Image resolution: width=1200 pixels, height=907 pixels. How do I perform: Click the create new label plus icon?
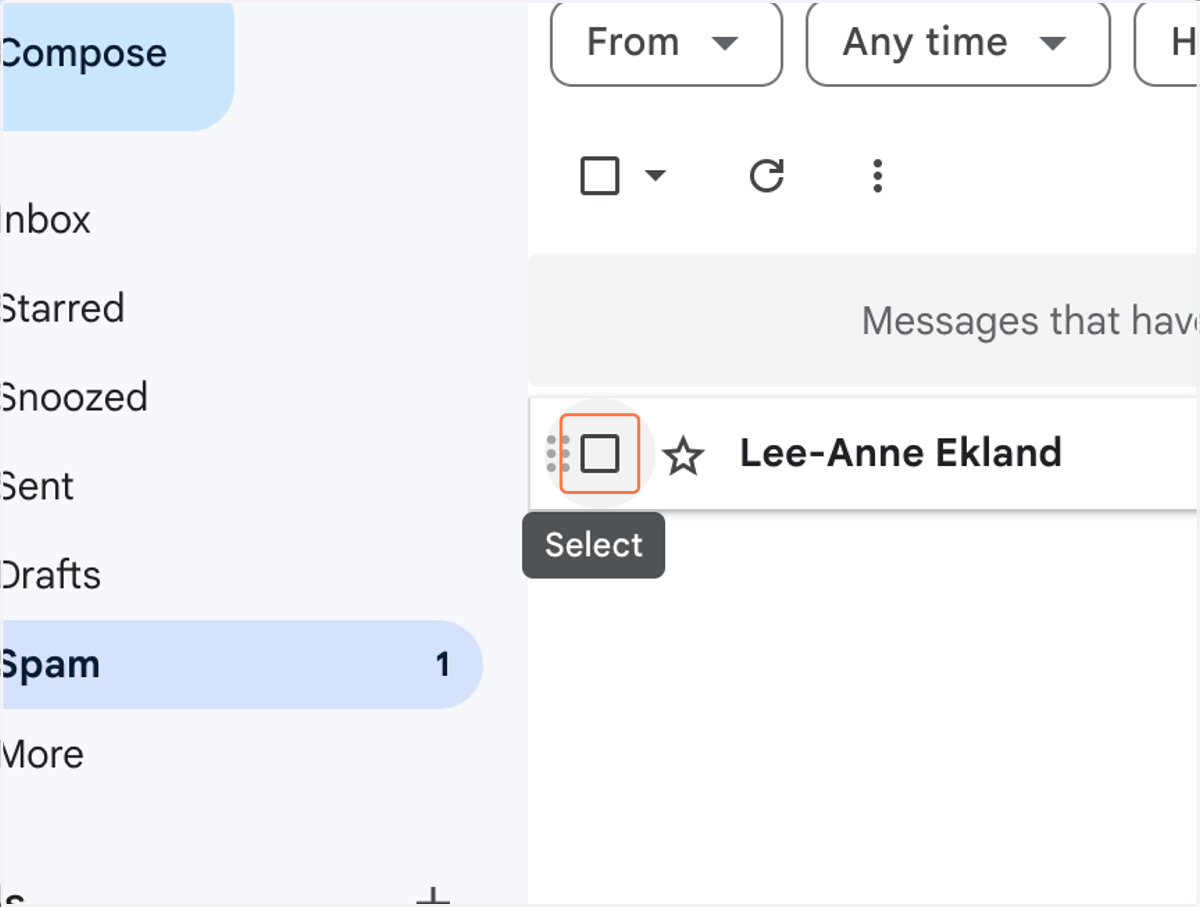click(432, 895)
